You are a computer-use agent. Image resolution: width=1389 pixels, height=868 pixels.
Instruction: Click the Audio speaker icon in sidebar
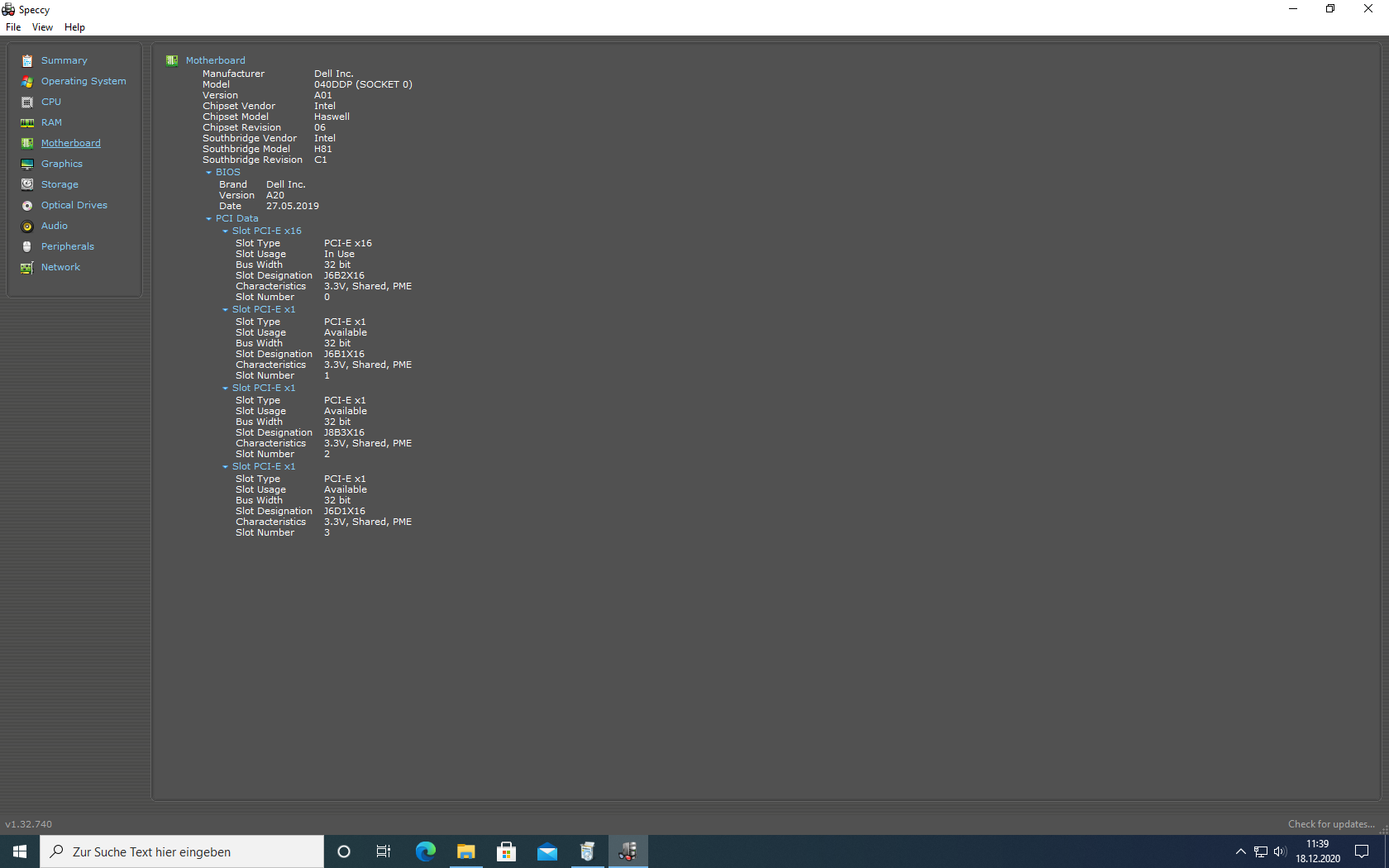coord(27,227)
